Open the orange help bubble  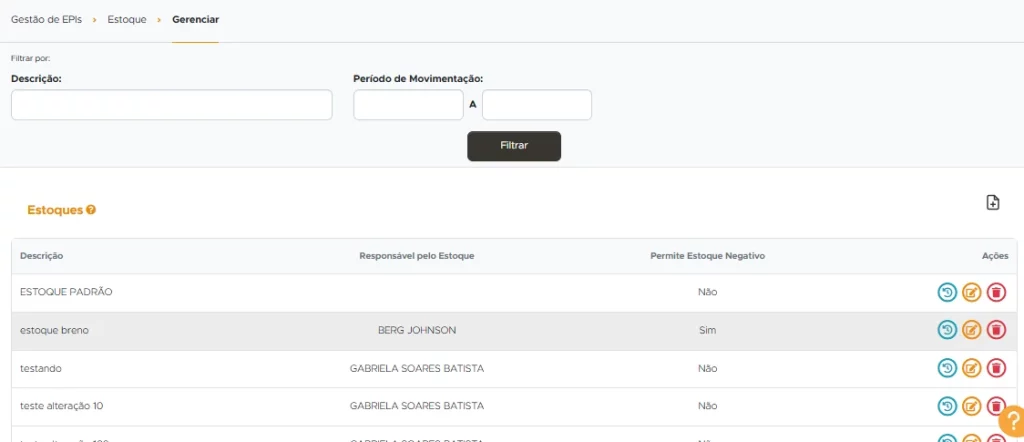click(x=1011, y=421)
